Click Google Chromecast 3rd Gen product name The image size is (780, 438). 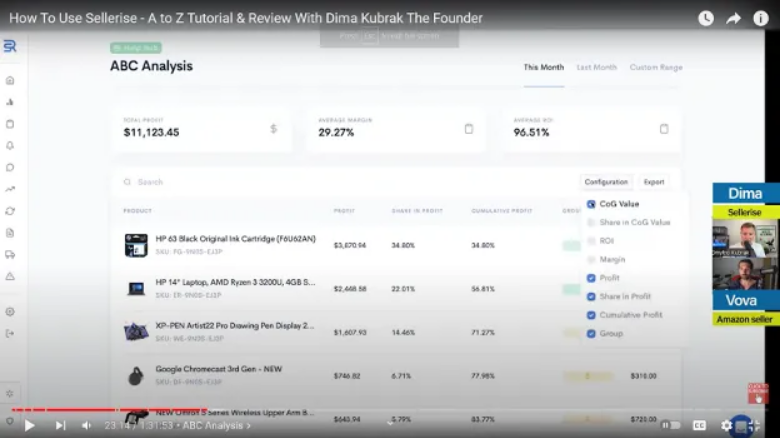point(218,369)
